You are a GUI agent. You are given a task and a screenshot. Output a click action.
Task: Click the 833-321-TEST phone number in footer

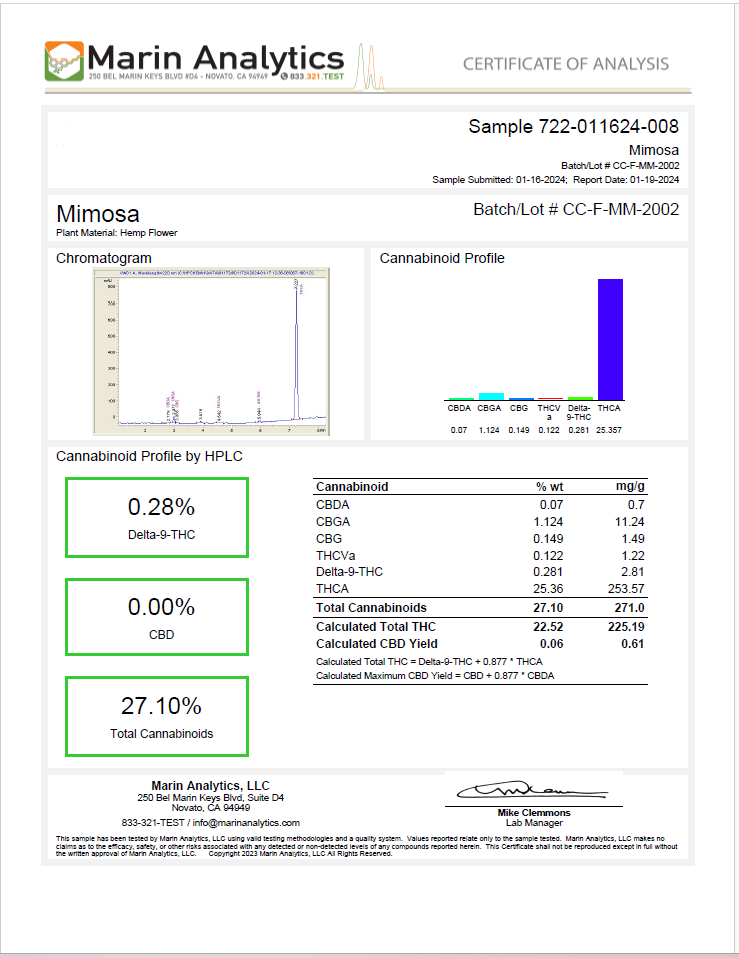click(154, 822)
